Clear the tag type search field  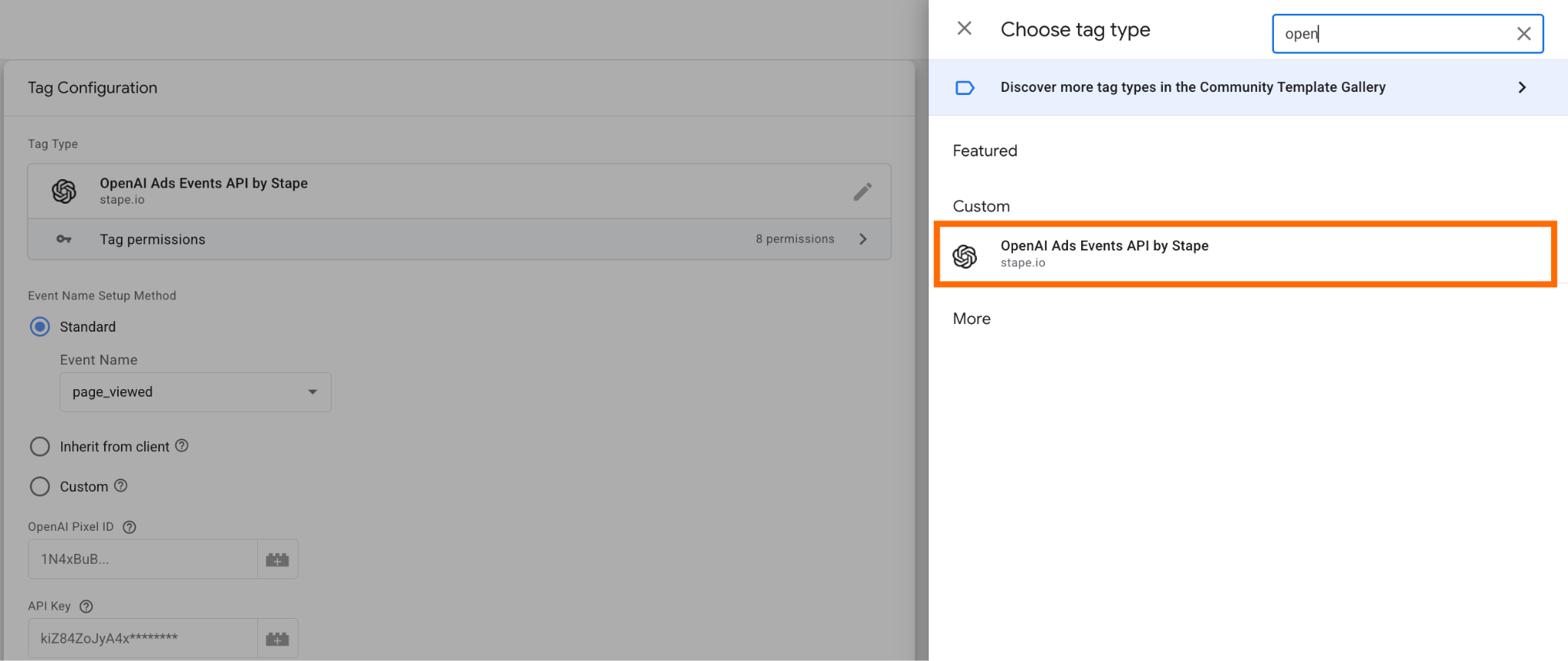pos(1524,34)
